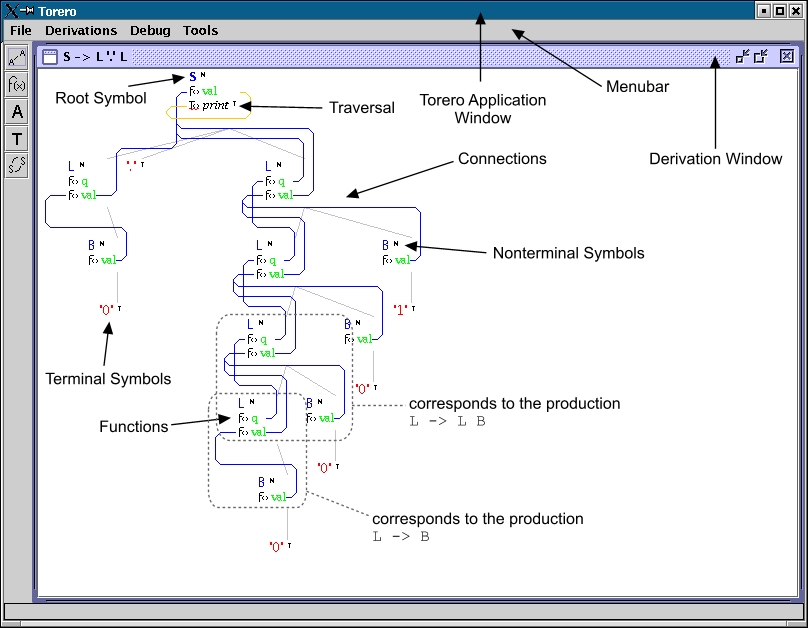Click the pin icon beside the Torero title
Image resolution: width=808 pixels, height=628 pixels.
tap(28, 10)
